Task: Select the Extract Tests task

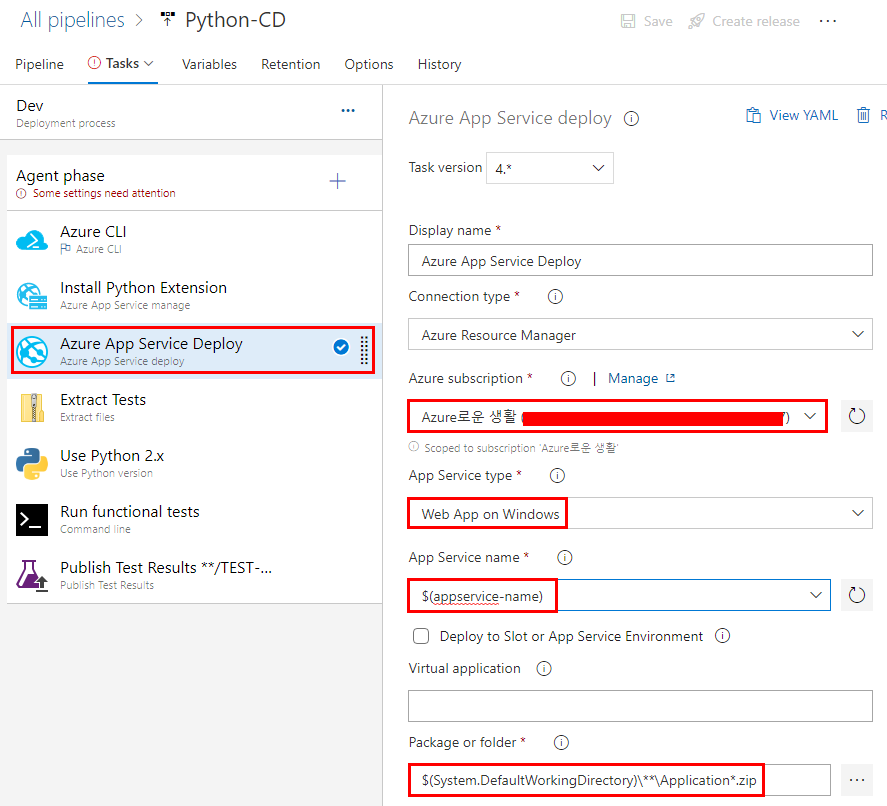Action: tap(195, 407)
